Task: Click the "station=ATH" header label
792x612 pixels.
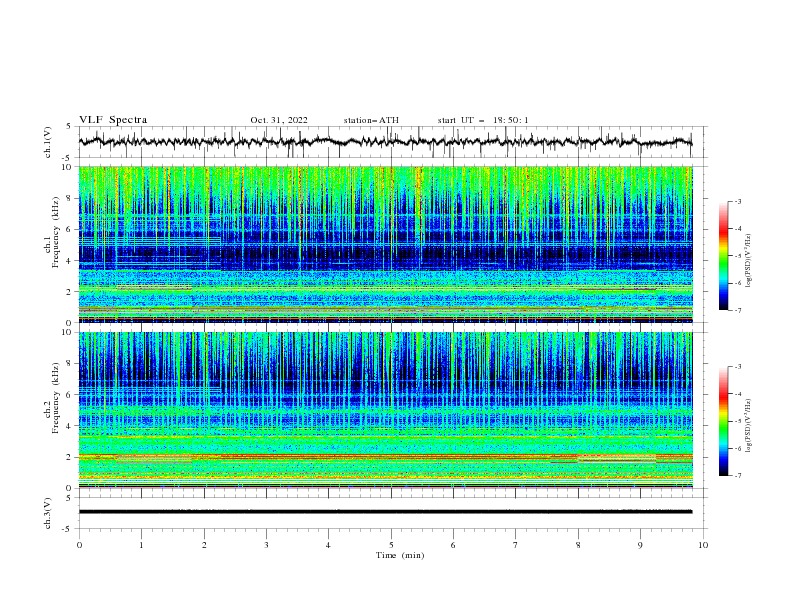Action: (x=371, y=120)
